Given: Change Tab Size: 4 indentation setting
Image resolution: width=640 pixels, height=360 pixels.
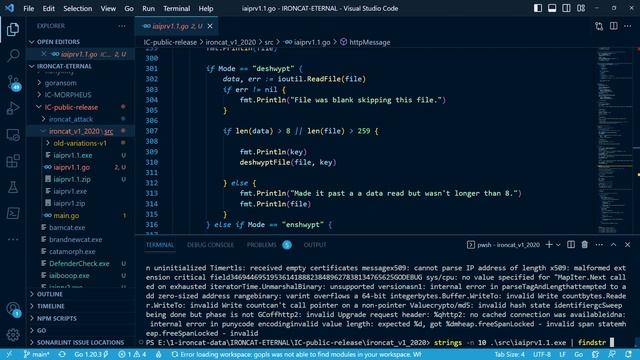Looking at the screenshot, I should [510, 354].
